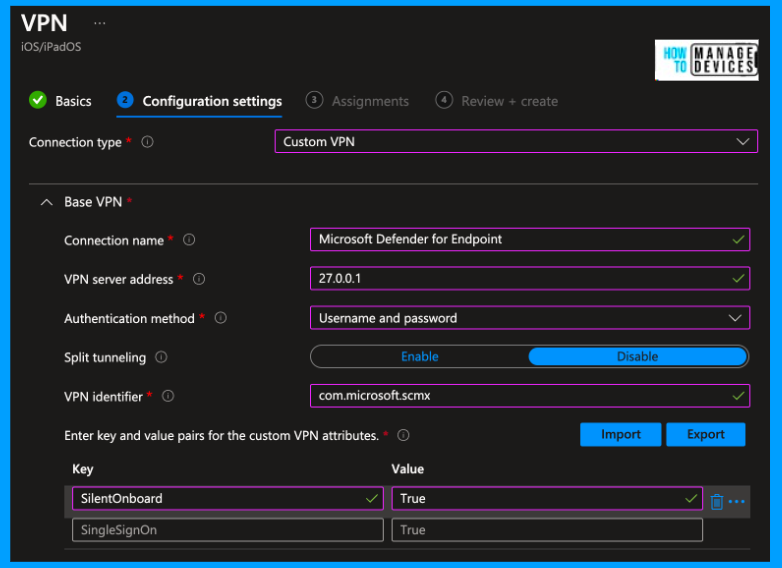Viewport: 782px width, 568px height.
Task: Click the info icon beside VPN server address
Action: pos(199,279)
